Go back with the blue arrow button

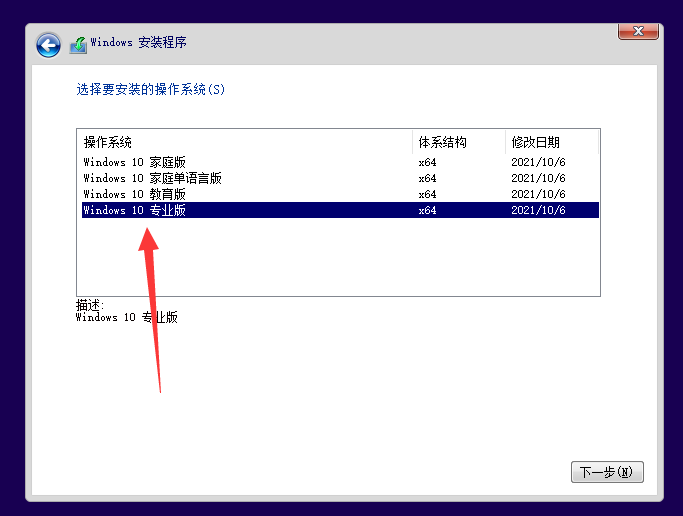(48, 45)
